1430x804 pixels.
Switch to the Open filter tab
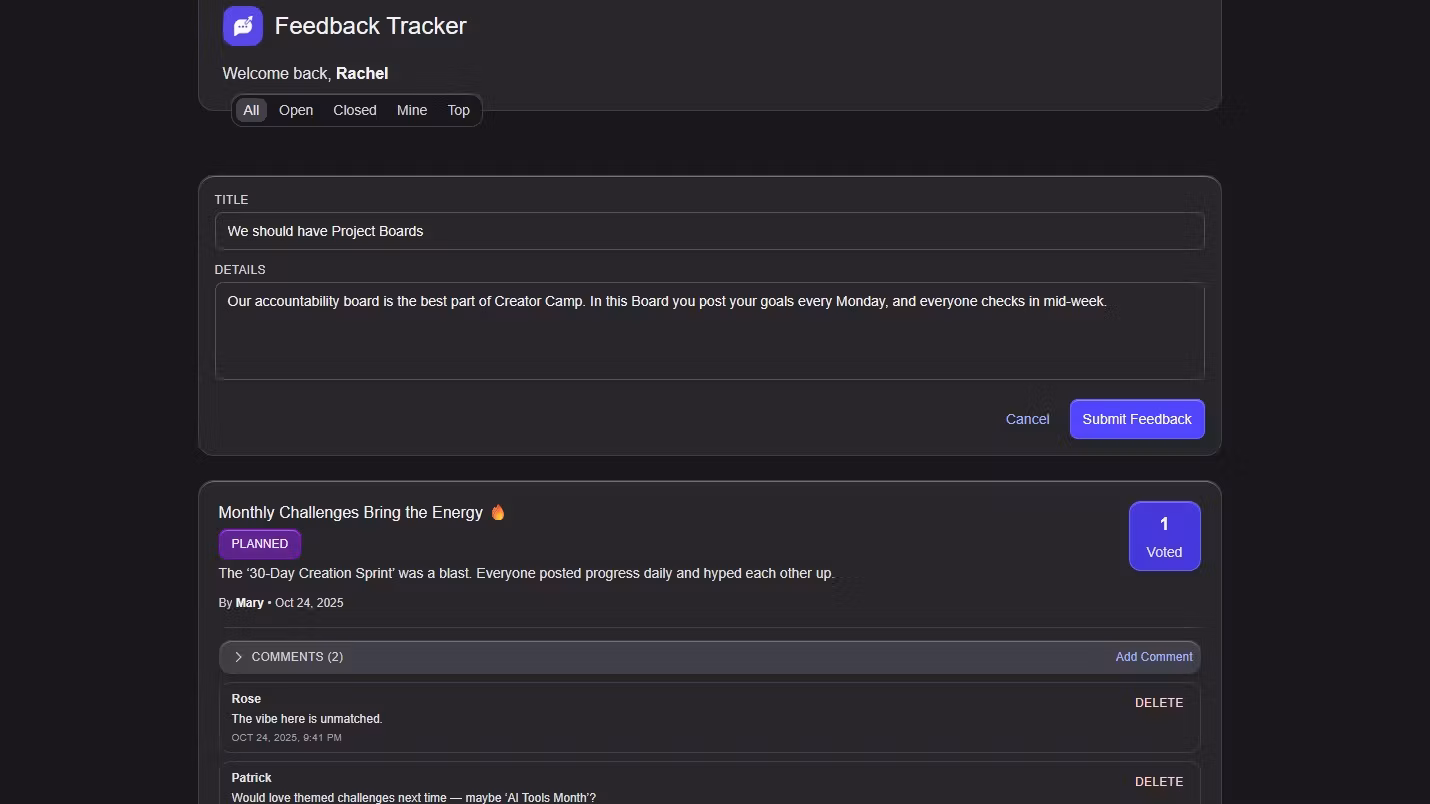click(296, 110)
